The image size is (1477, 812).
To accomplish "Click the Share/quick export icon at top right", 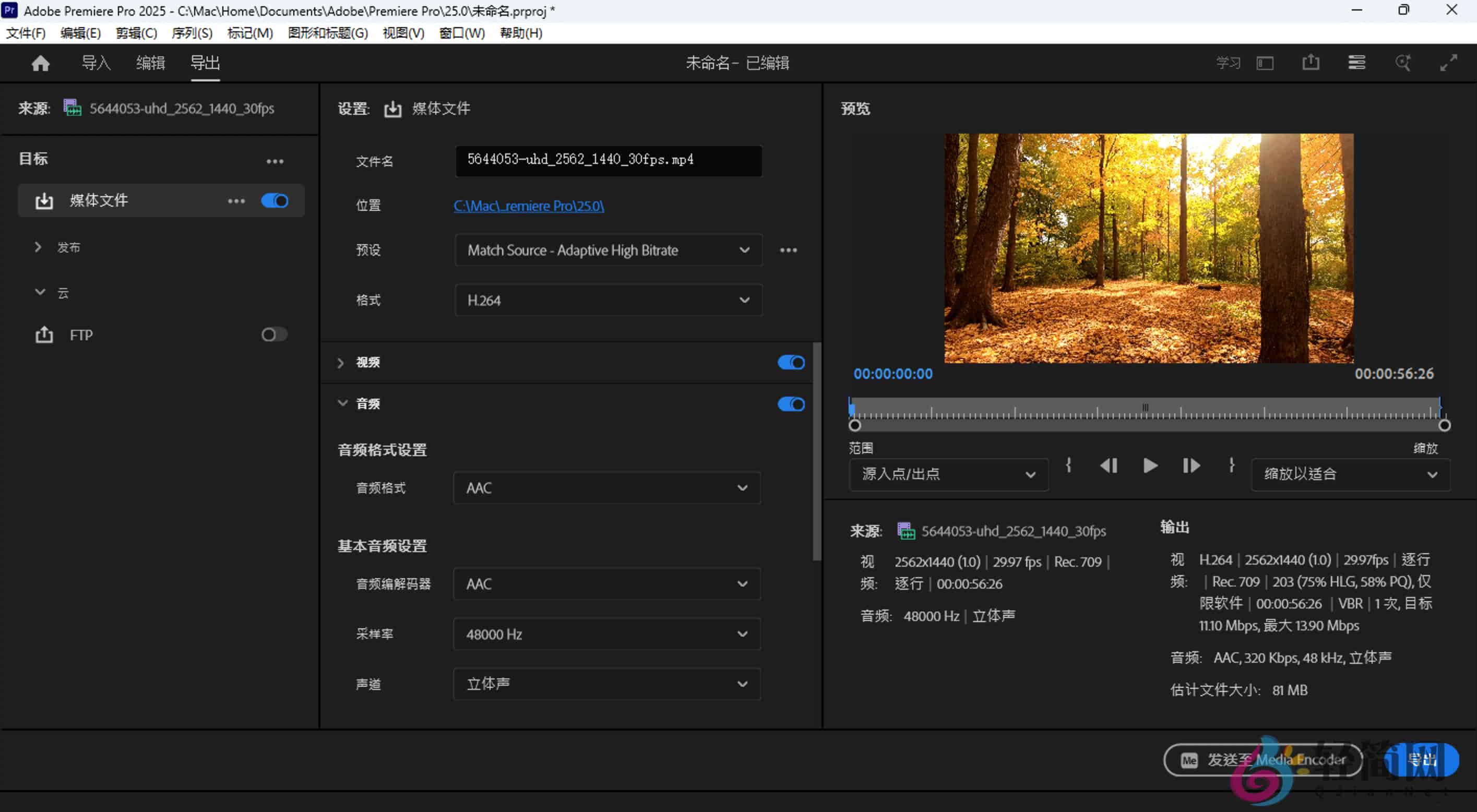I will (1311, 63).
